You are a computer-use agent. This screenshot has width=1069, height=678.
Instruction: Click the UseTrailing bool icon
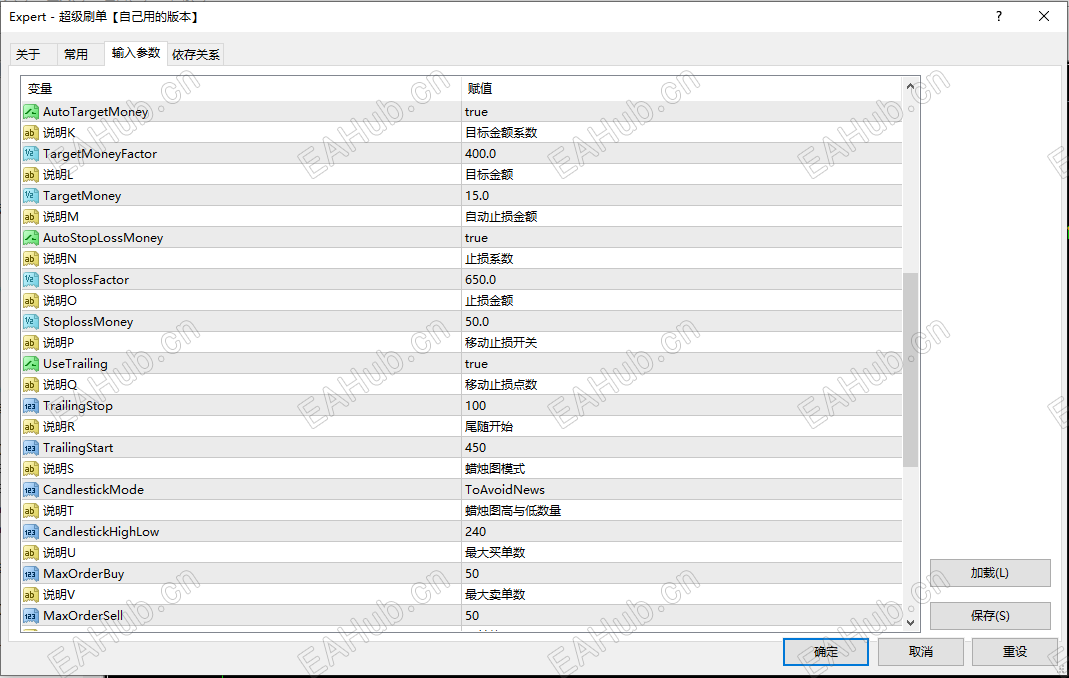pyautogui.click(x=31, y=364)
